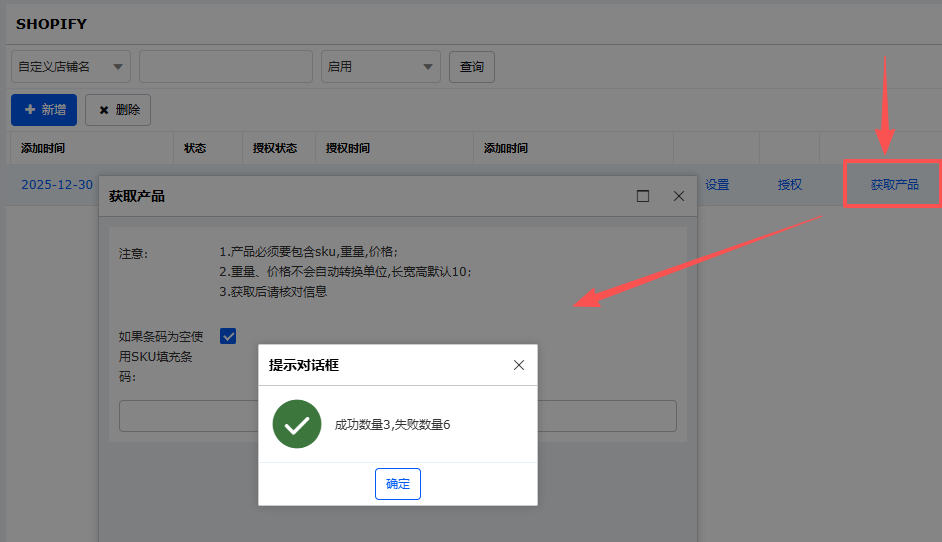The width and height of the screenshot is (942, 542).
Task: Click the 授权 link in the row
Action: pyautogui.click(x=790, y=185)
